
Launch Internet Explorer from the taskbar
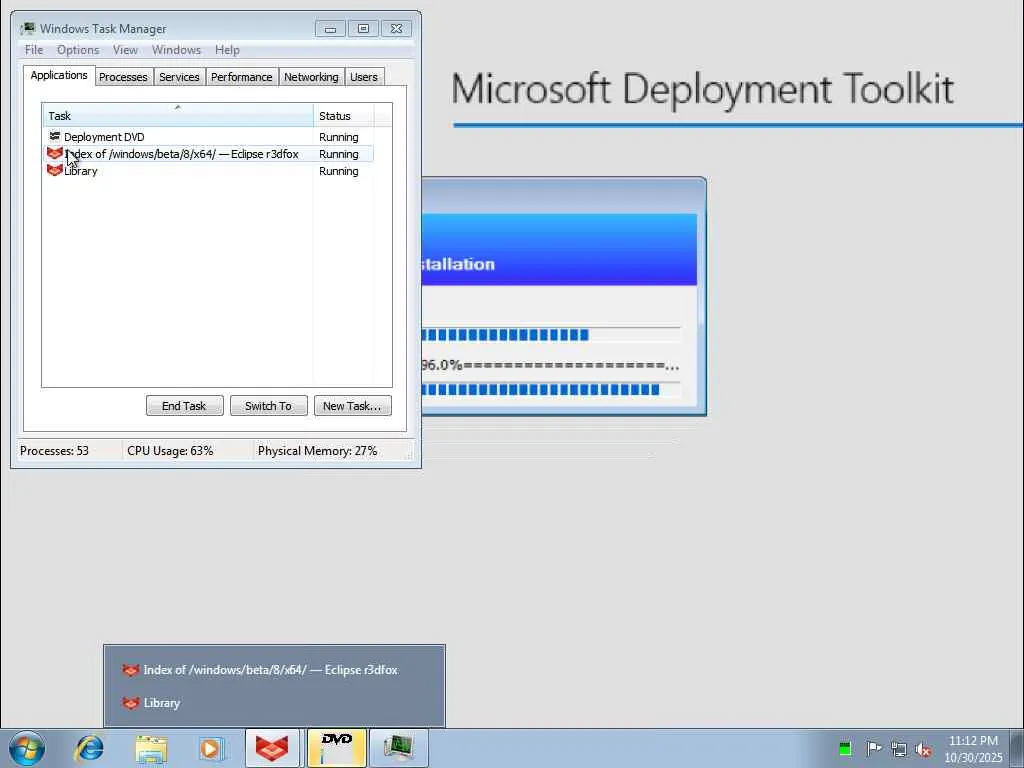(89, 748)
